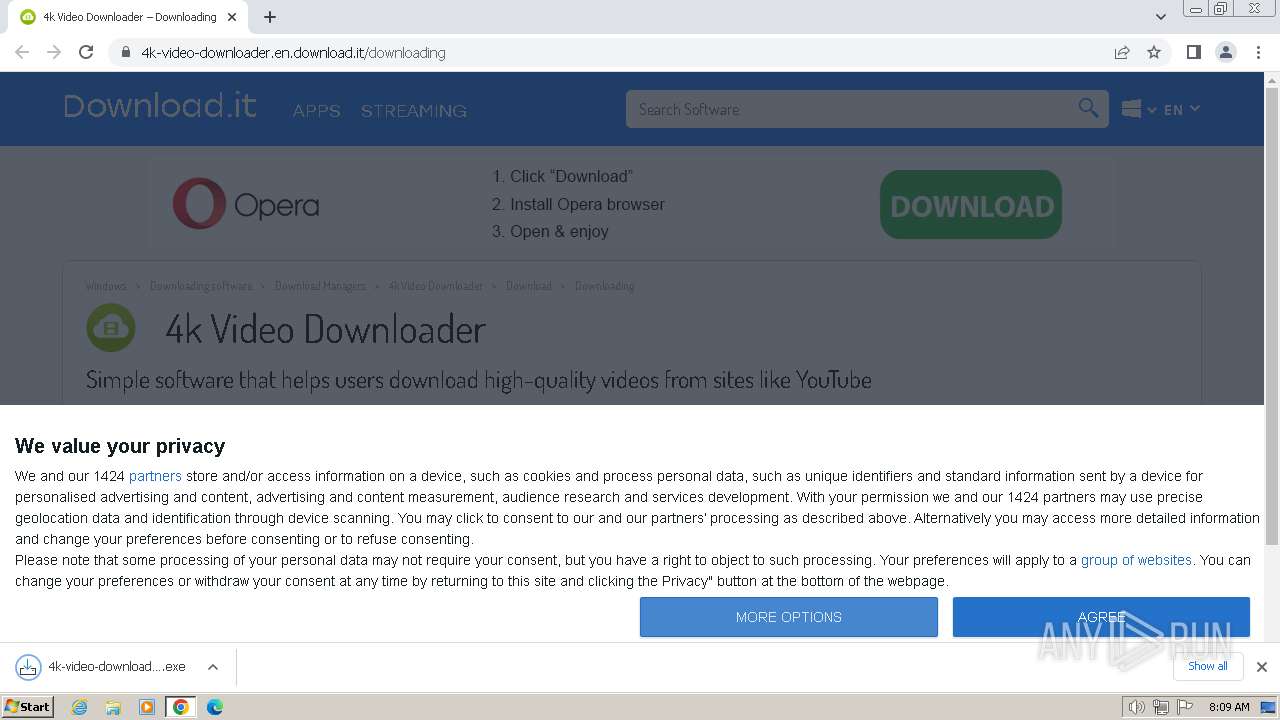Image resolution: width=1280 pixels, height=720 pixels.
Task: Click the browser forward arrow
Action: [54, 52]
